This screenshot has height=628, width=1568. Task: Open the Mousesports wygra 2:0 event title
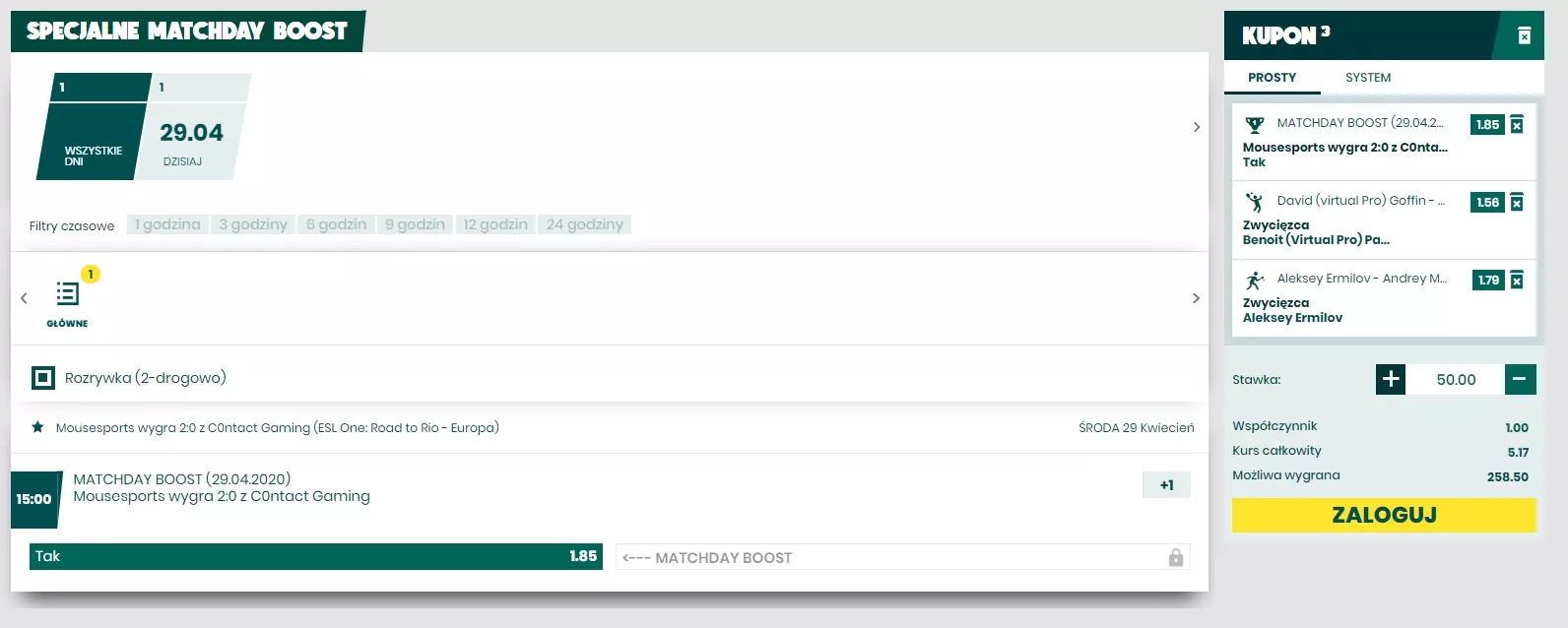point(222,496)
